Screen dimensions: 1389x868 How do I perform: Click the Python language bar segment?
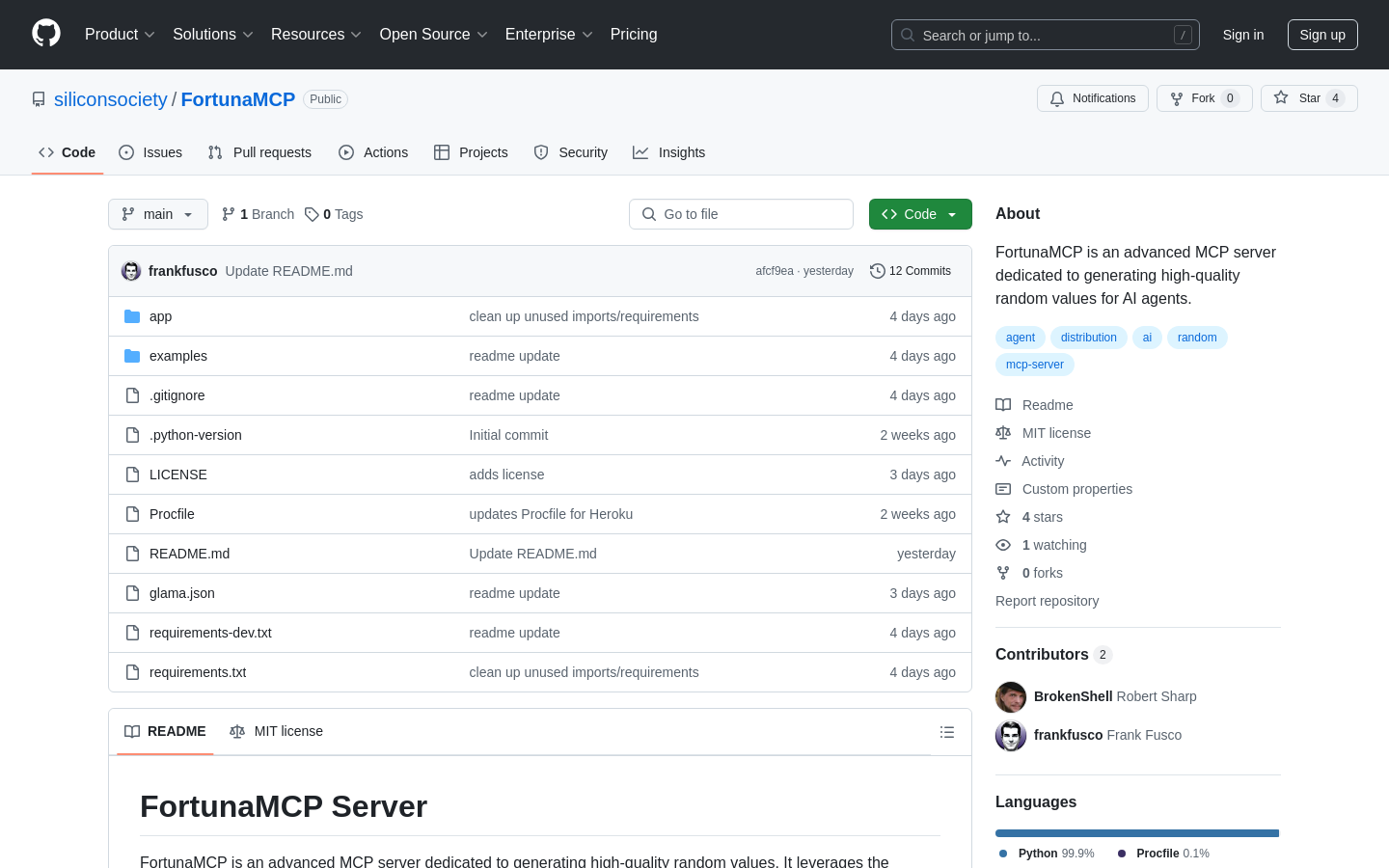tap(1137, 833)
